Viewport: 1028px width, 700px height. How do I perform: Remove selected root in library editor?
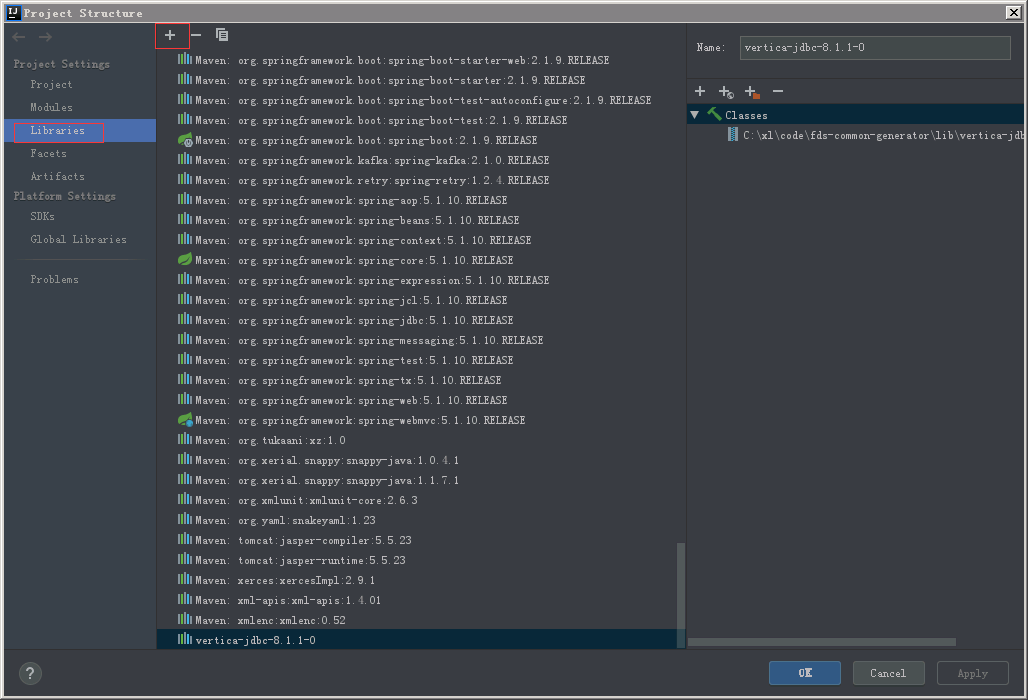(778, 91)
